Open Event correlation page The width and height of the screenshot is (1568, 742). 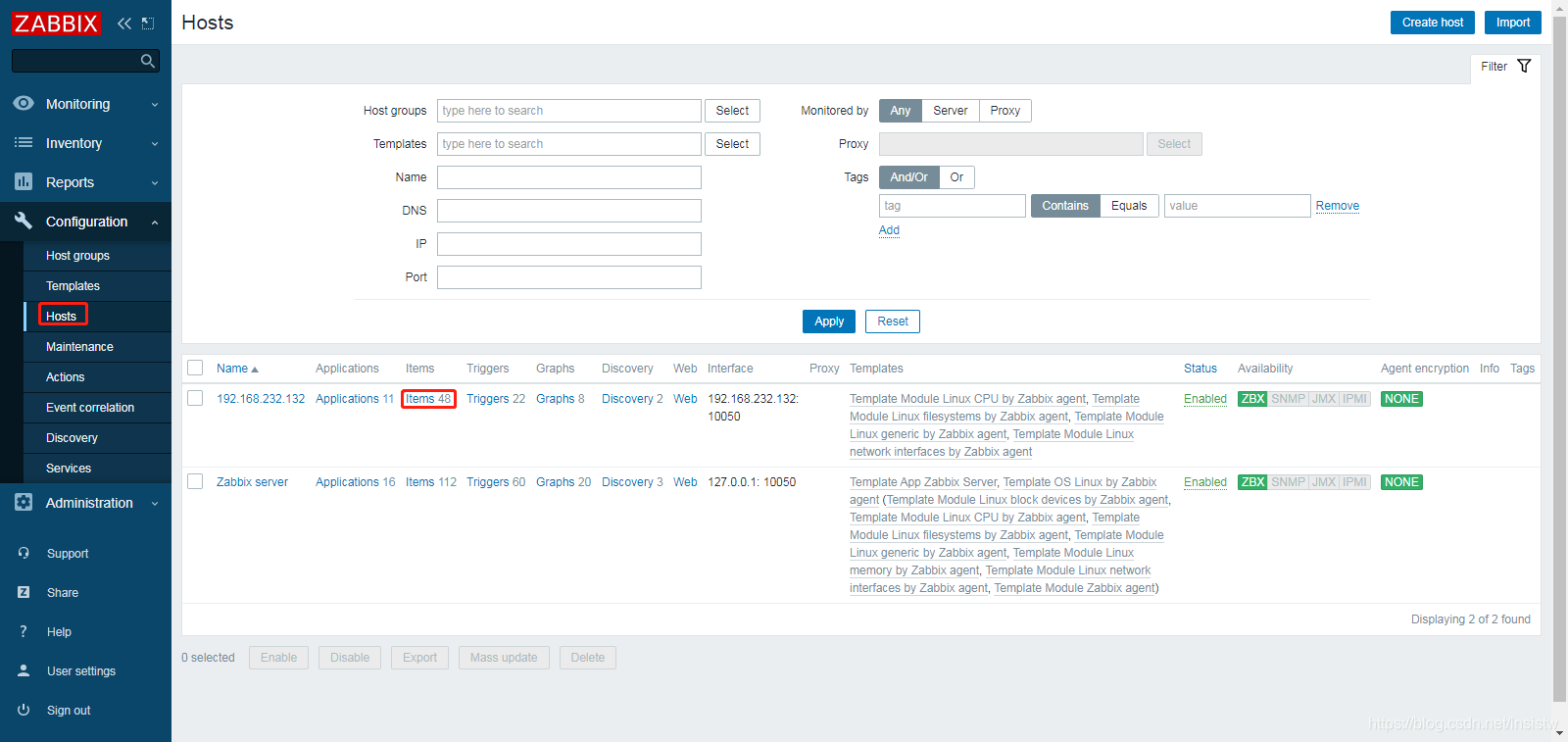point(90,408)
